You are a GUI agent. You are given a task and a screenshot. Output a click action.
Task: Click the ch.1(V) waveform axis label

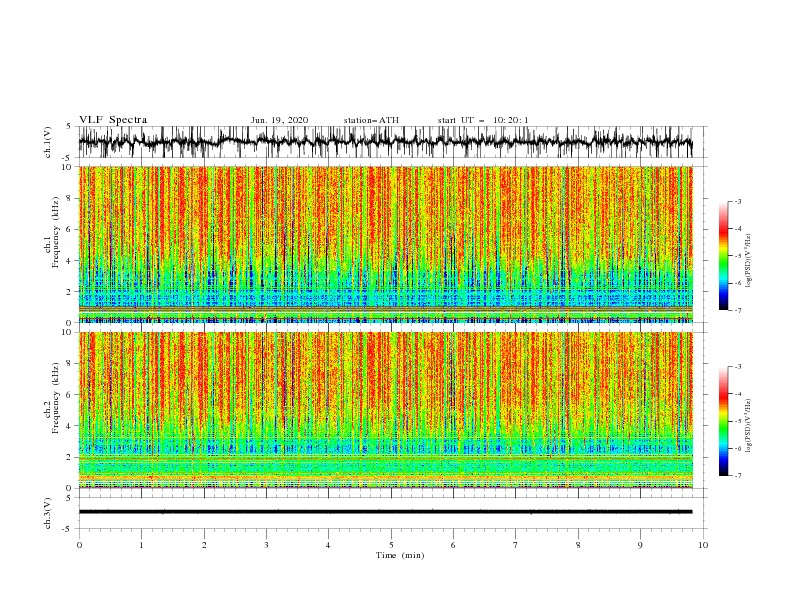48,142
